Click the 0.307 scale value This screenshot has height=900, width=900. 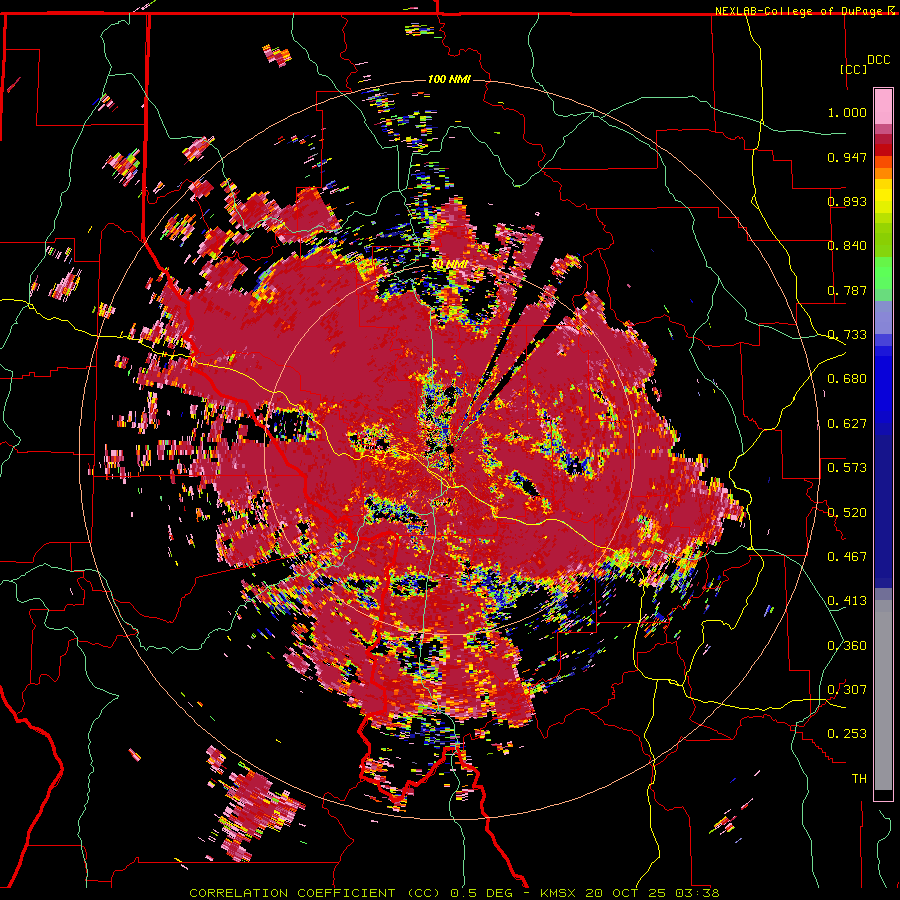(847, 689)
